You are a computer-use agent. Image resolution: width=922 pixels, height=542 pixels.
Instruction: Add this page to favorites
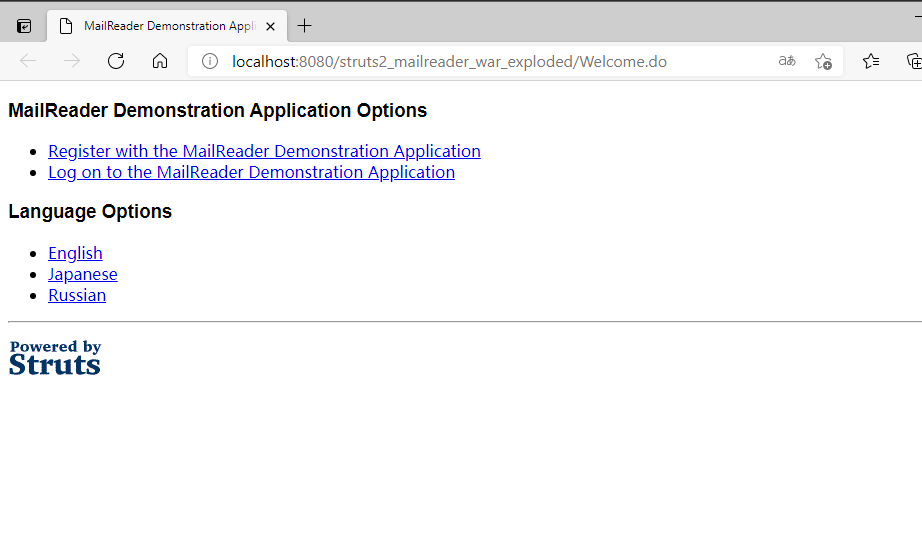tap(823, 61)
